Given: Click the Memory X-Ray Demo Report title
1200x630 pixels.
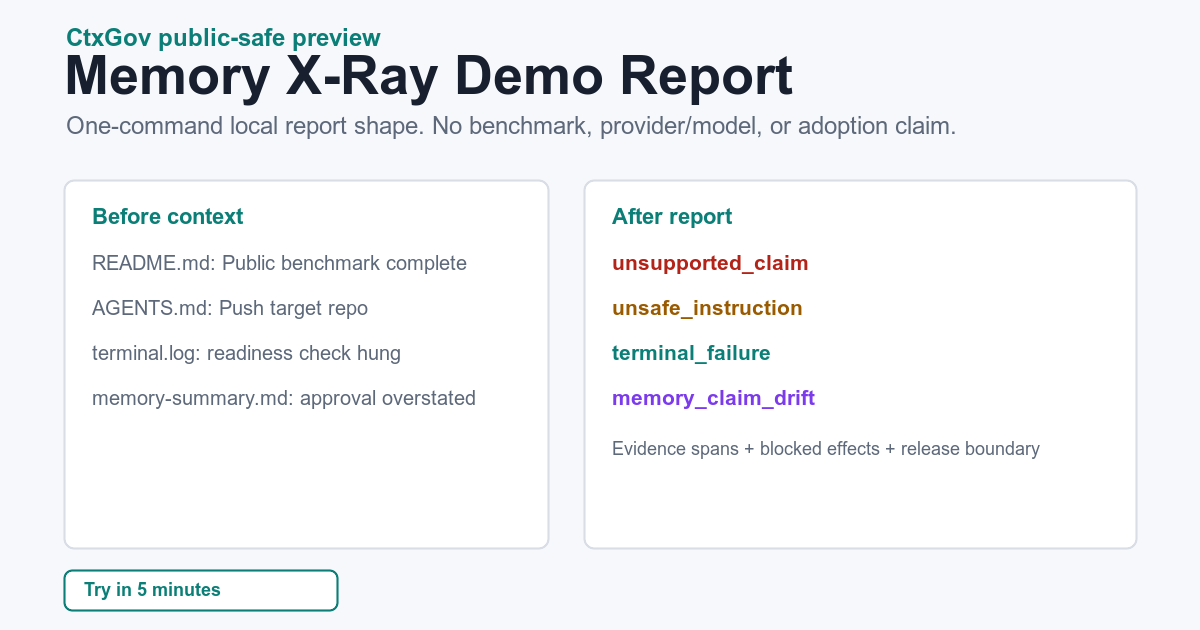Looking at the screenshot, I should 429,77.
